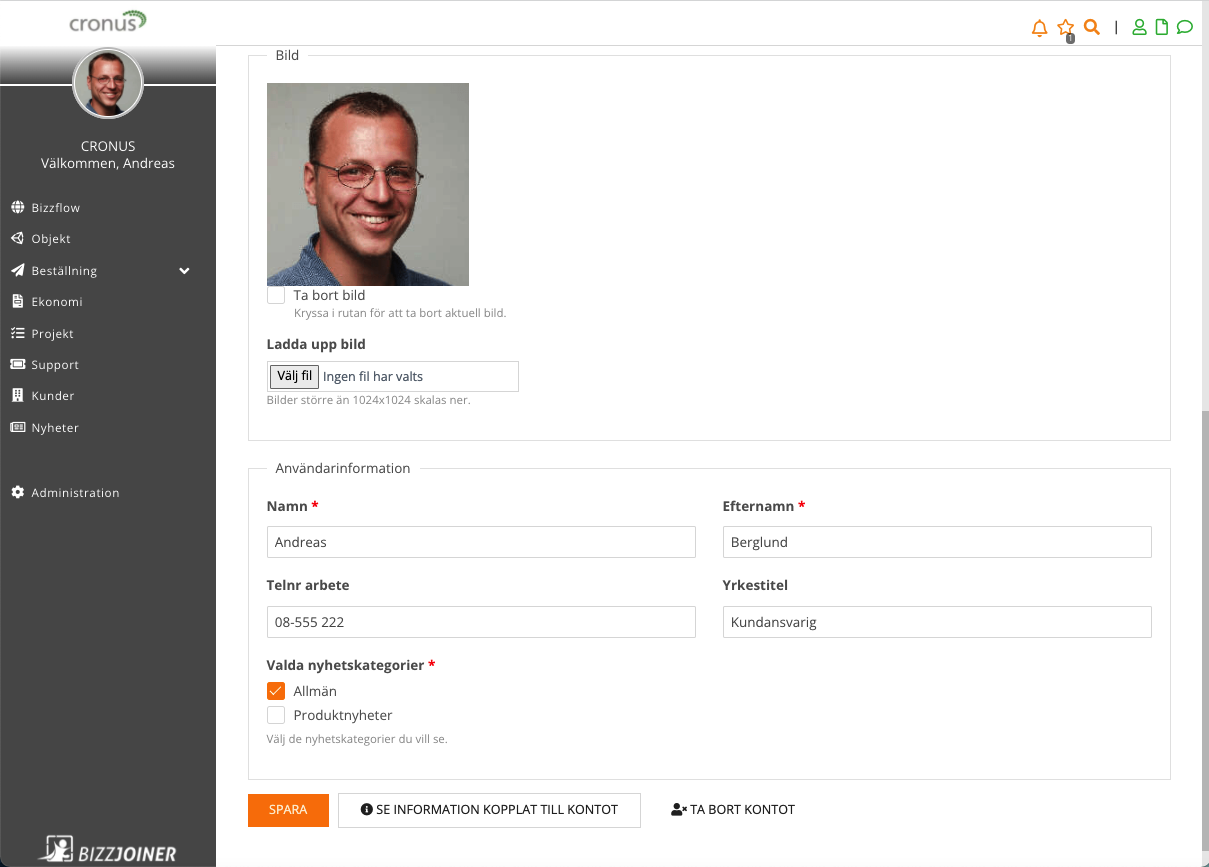Navigate to Kunder in the sidebar
Screen dimensions: 1209x867
pos(52,395)
